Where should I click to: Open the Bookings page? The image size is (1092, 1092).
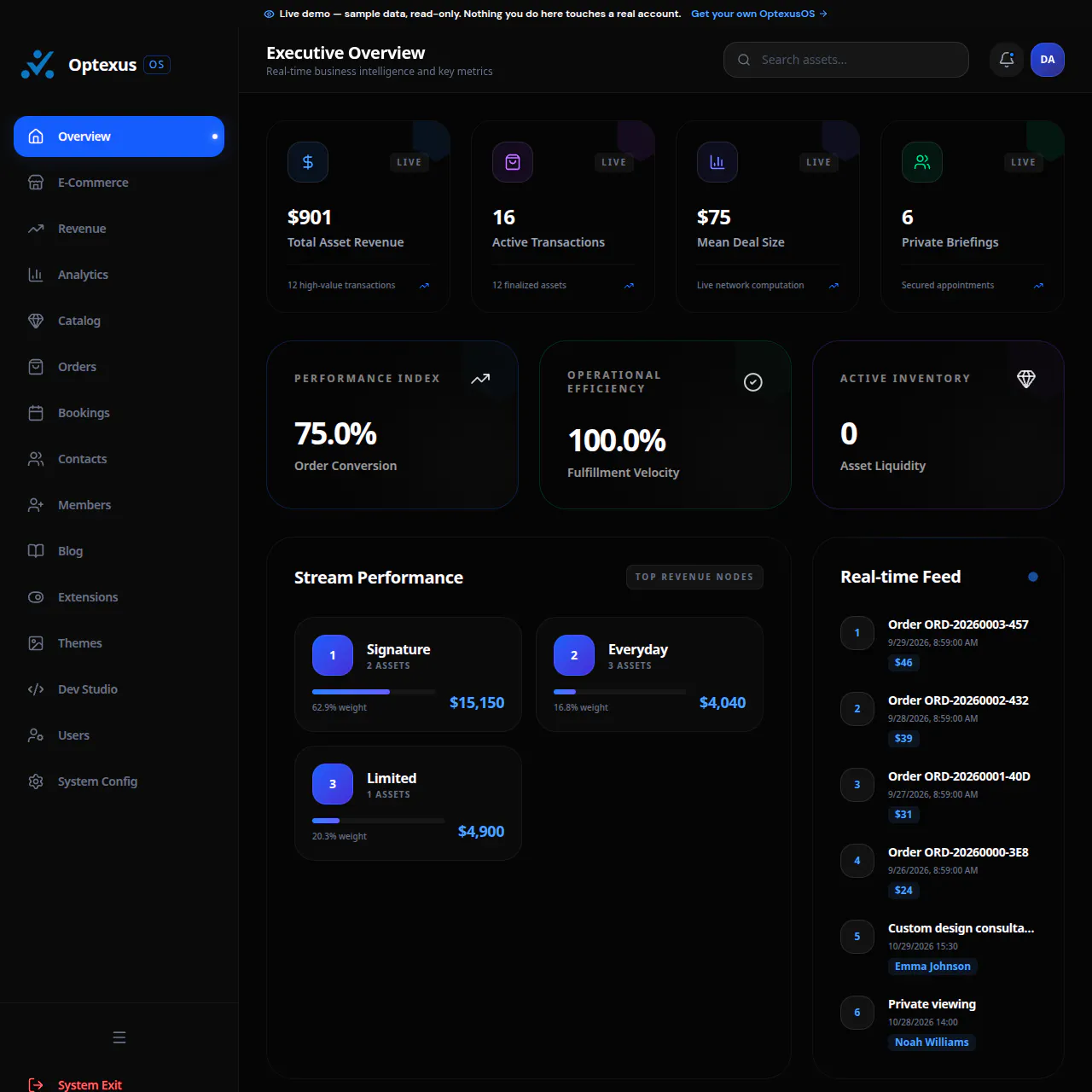pyautogui.click(x=119, y=413)
